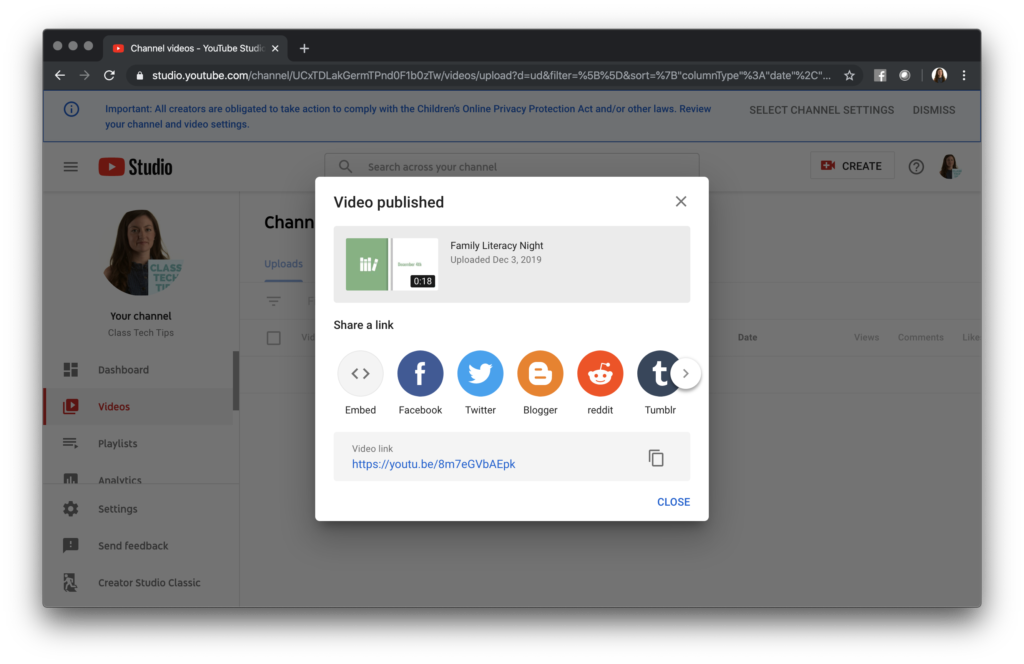Share the video on Tumblr

656,373
